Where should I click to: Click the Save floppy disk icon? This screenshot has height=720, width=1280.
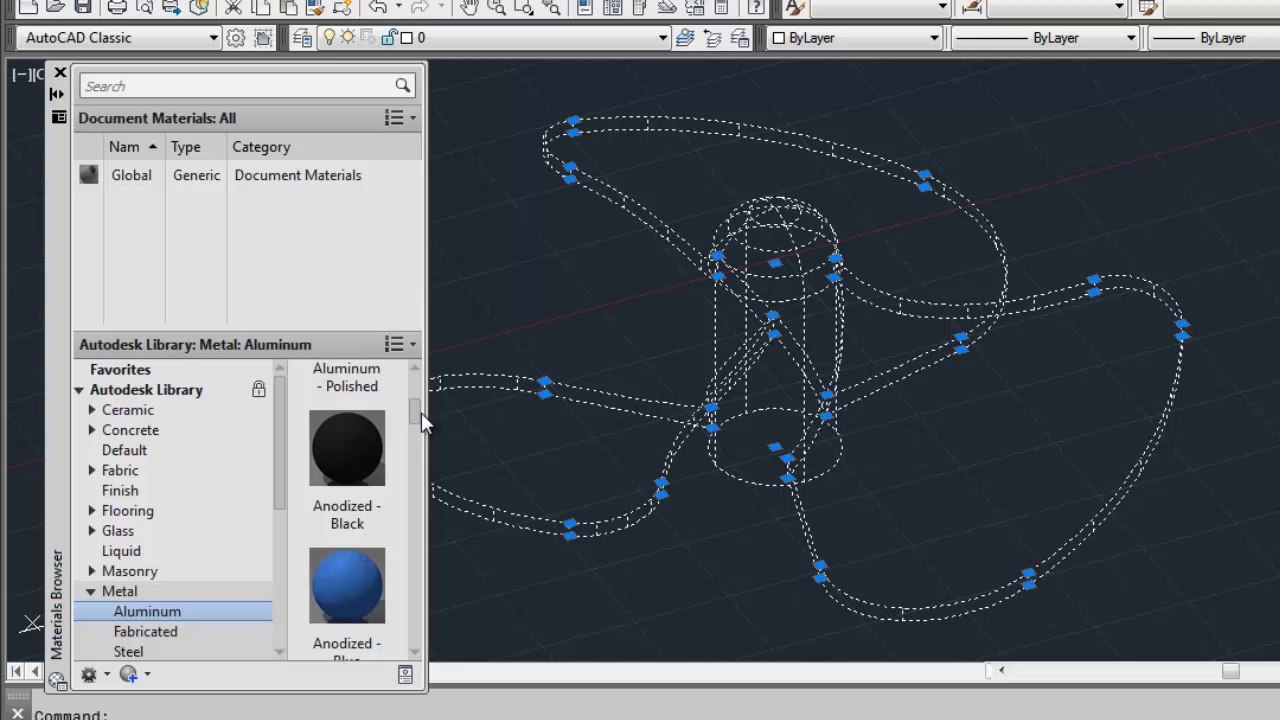coord(83,8)
